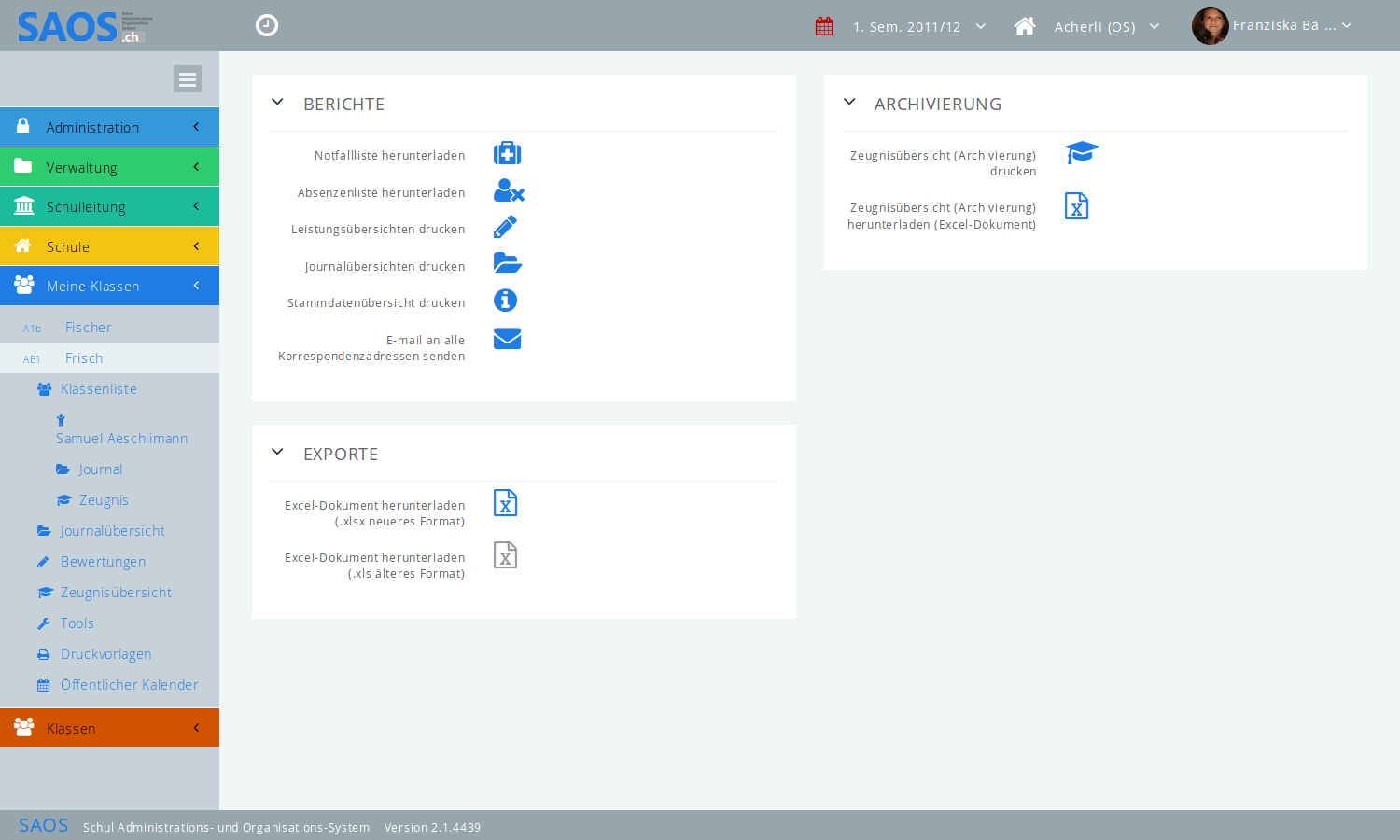Download archive Zeugnisübersicht Excel document icon

coord(1077,206)
